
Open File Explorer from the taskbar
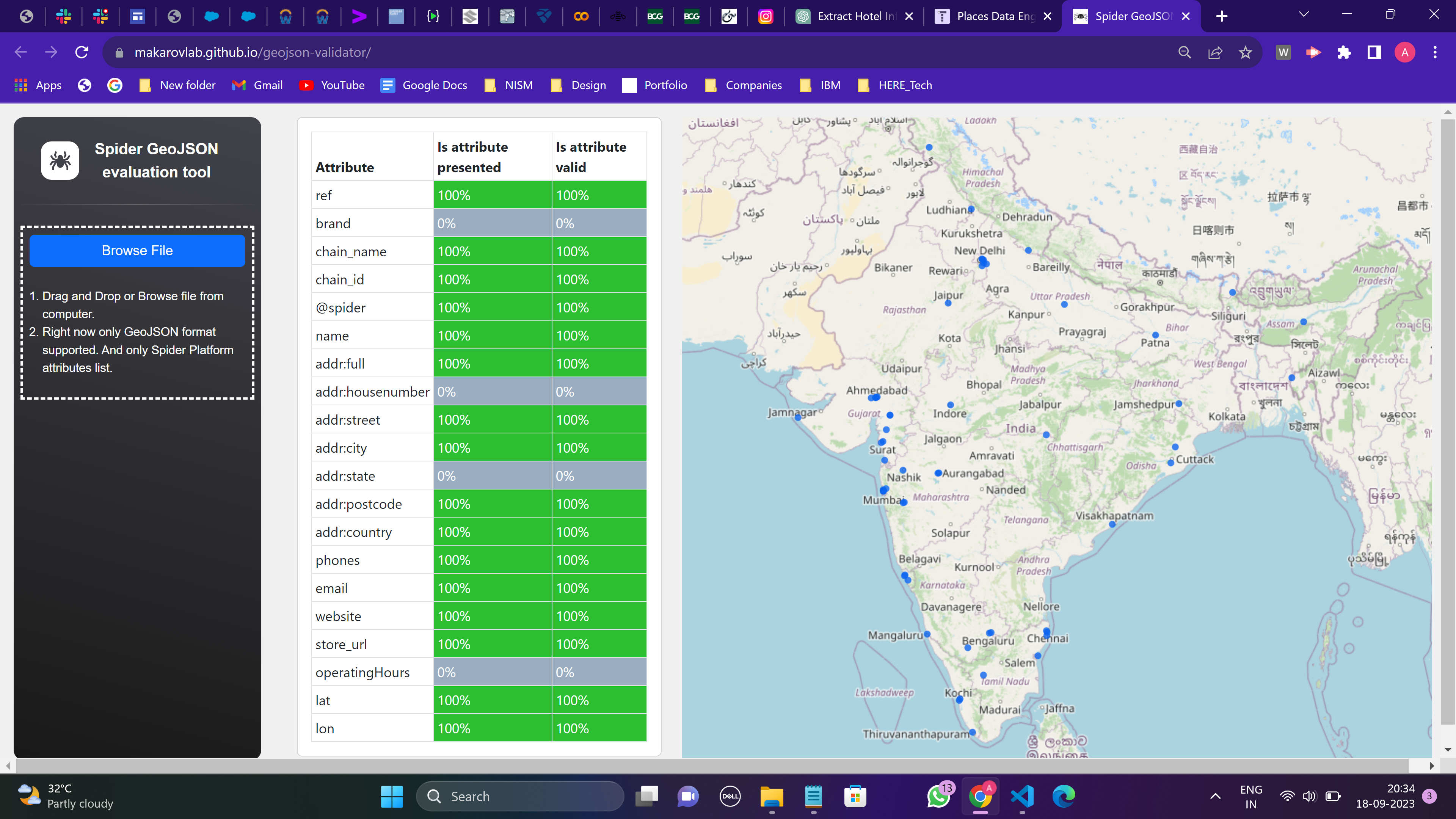click(772, 796)
